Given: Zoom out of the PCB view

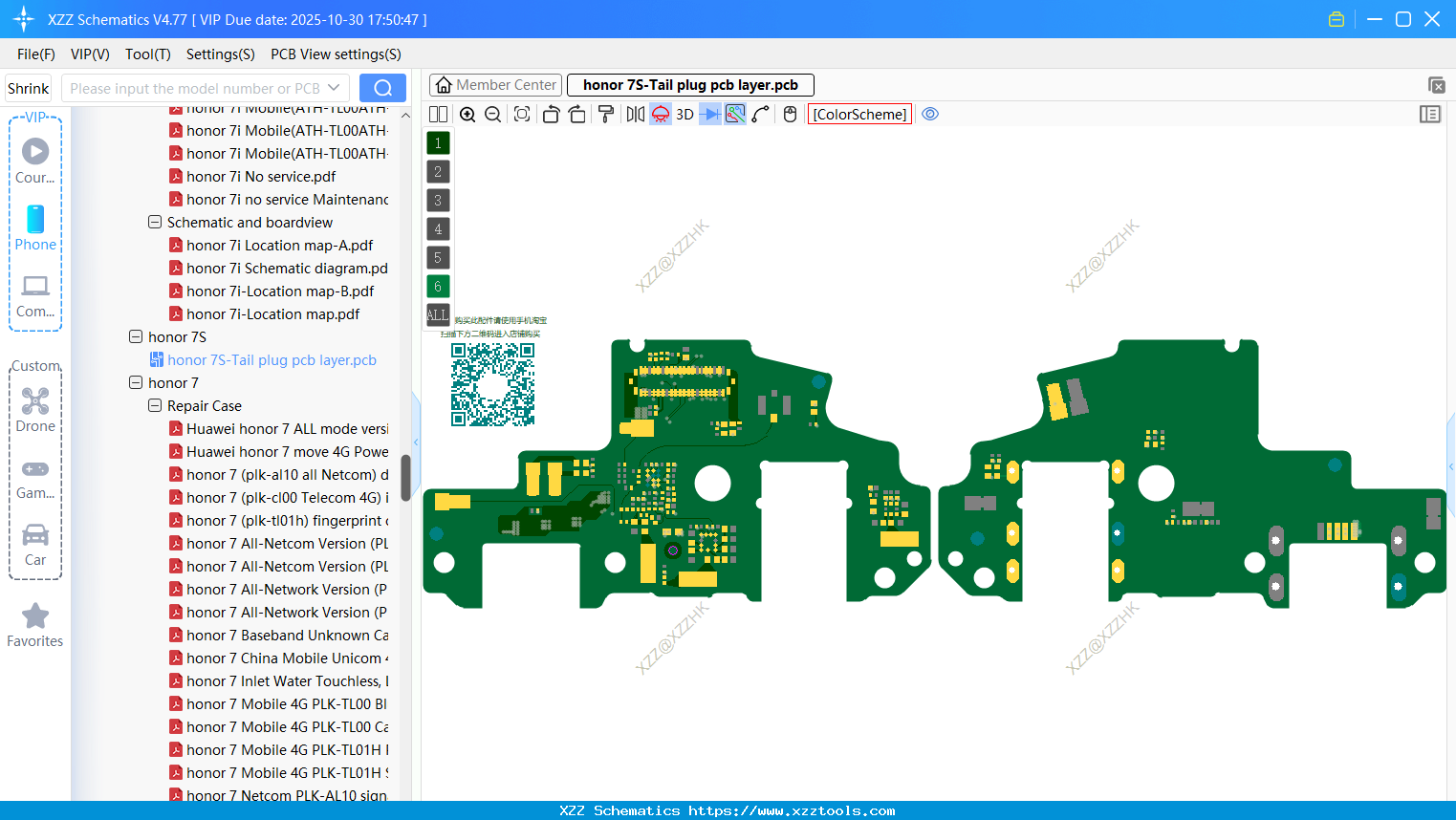Looking at the screenshot, I should [493, 115].
